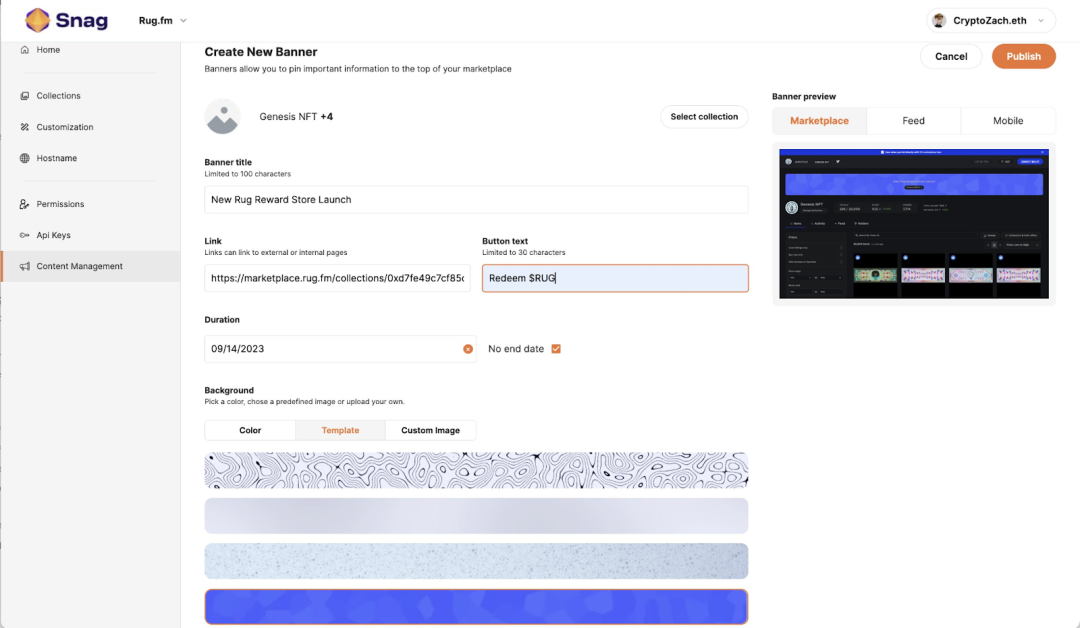Click the Api Keys key icon

(x=25, y=235)
